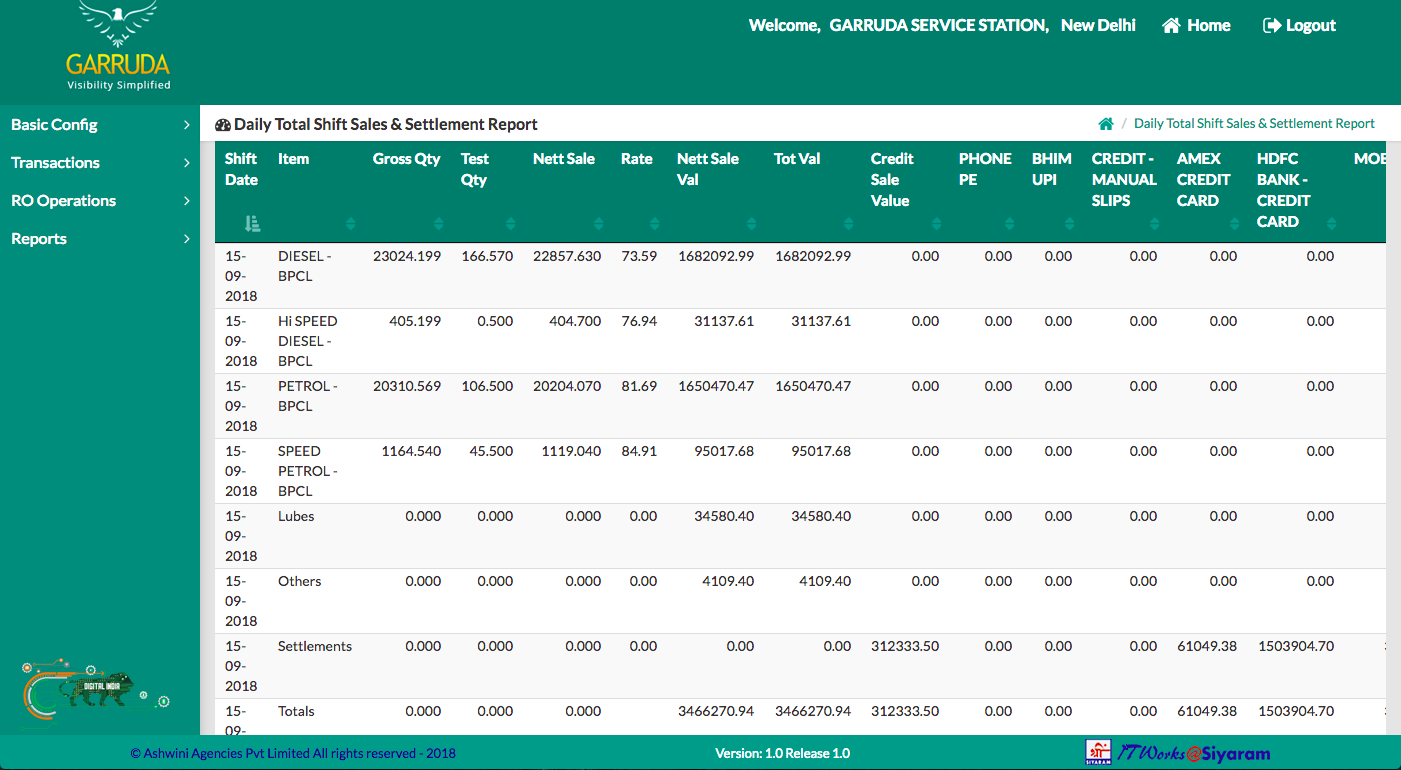
Task: Expand the Basic Config chevron
Action: pos(186,125)
